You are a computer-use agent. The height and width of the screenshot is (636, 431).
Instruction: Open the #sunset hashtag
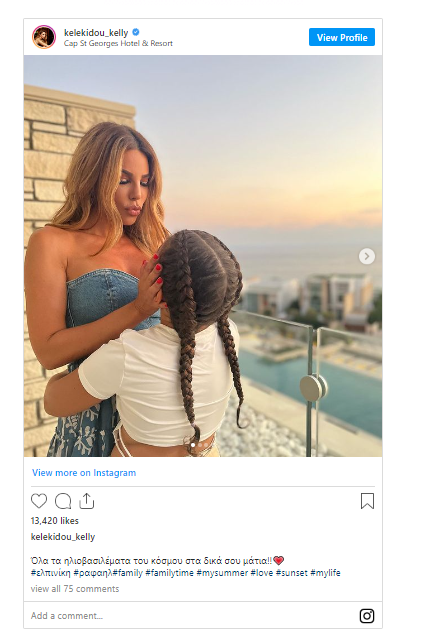pos(292,573)
